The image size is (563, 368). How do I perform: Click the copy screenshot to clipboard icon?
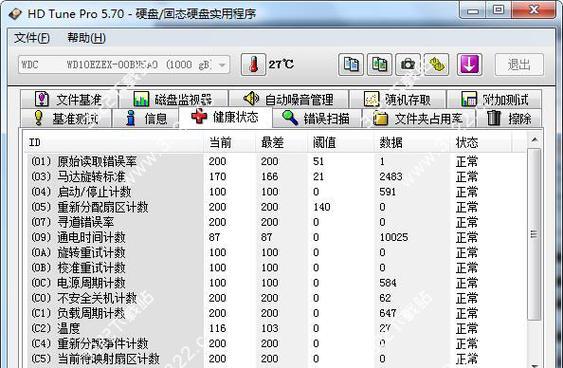(x=380, y=65)
